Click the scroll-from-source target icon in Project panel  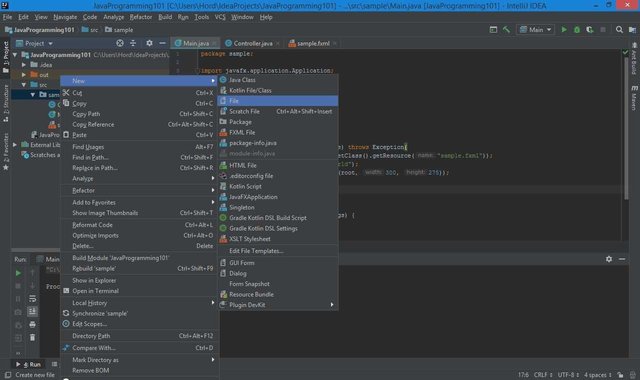pos(120,43)
